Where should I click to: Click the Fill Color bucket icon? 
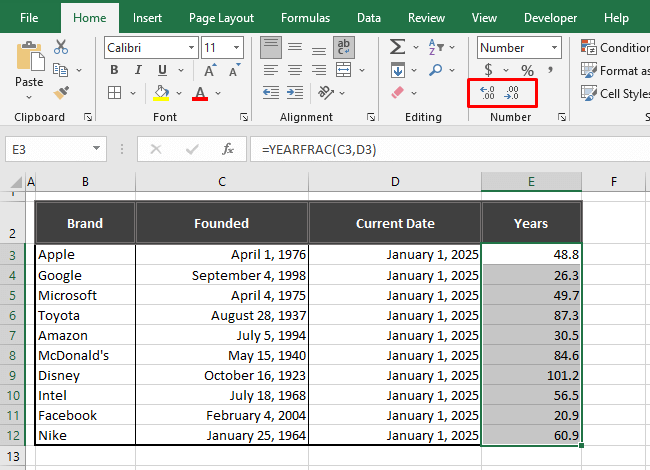coord(161,93)
